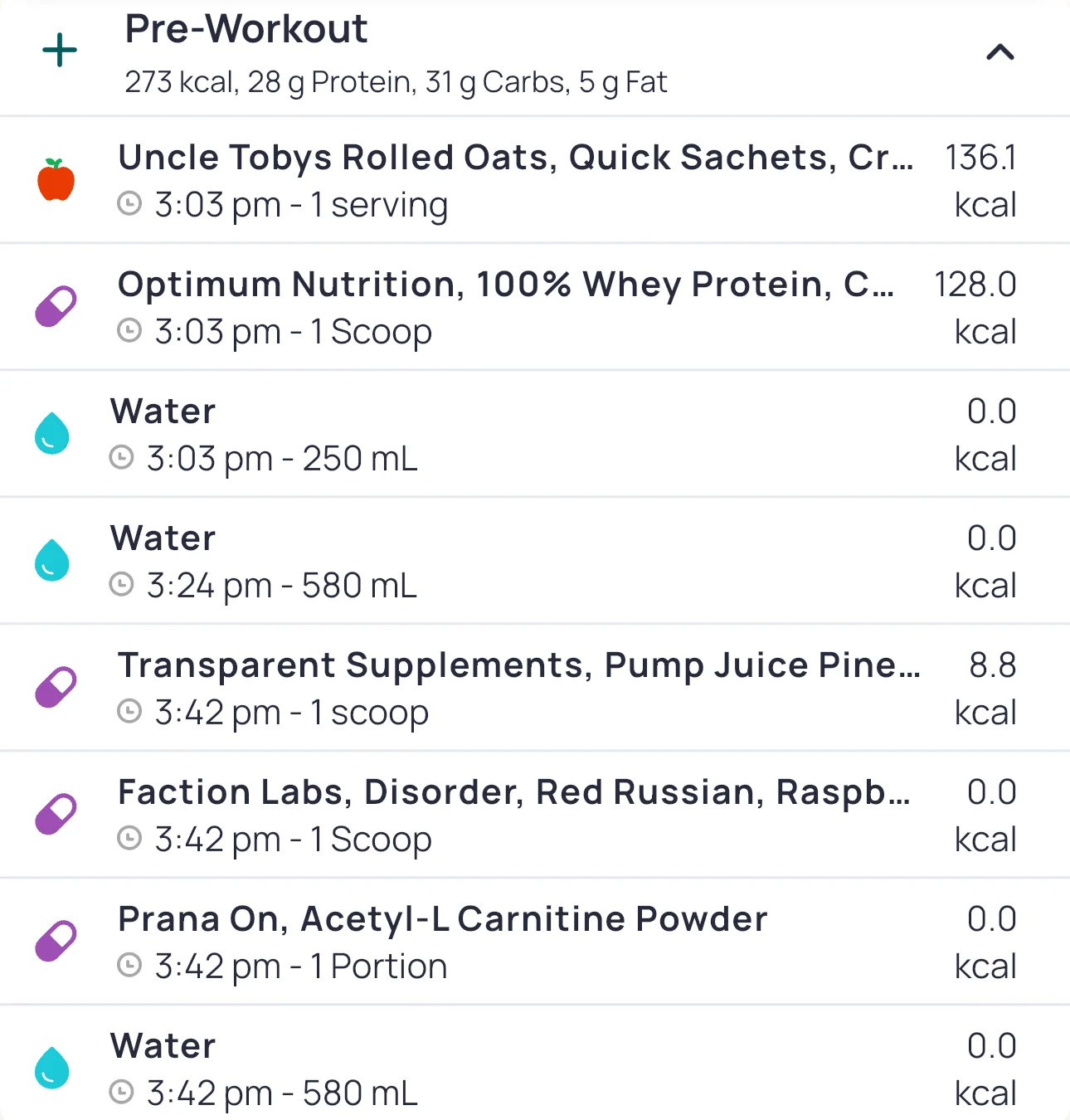Tap the water drop icon for 250 mL entry

pos(51,434)
